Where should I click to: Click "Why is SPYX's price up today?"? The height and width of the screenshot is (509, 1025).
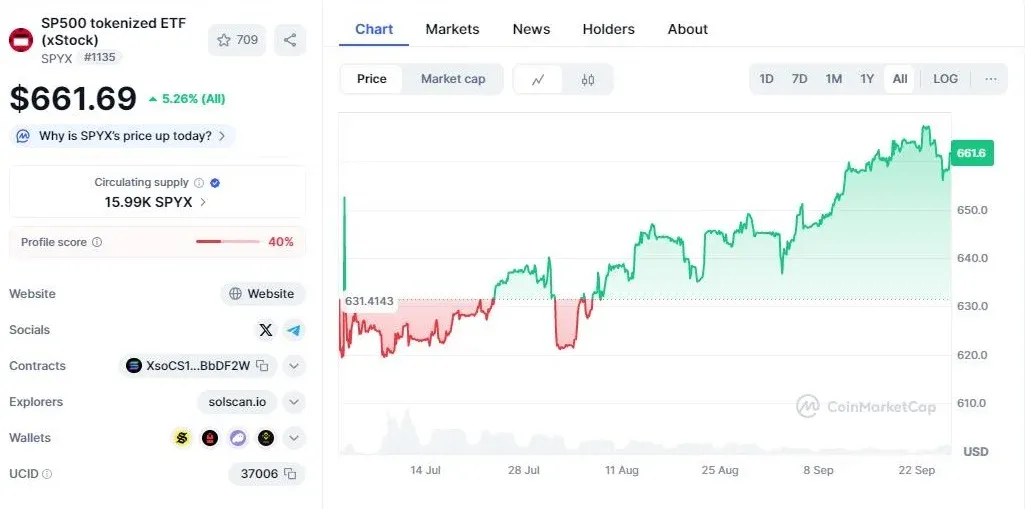click(124, 136)
